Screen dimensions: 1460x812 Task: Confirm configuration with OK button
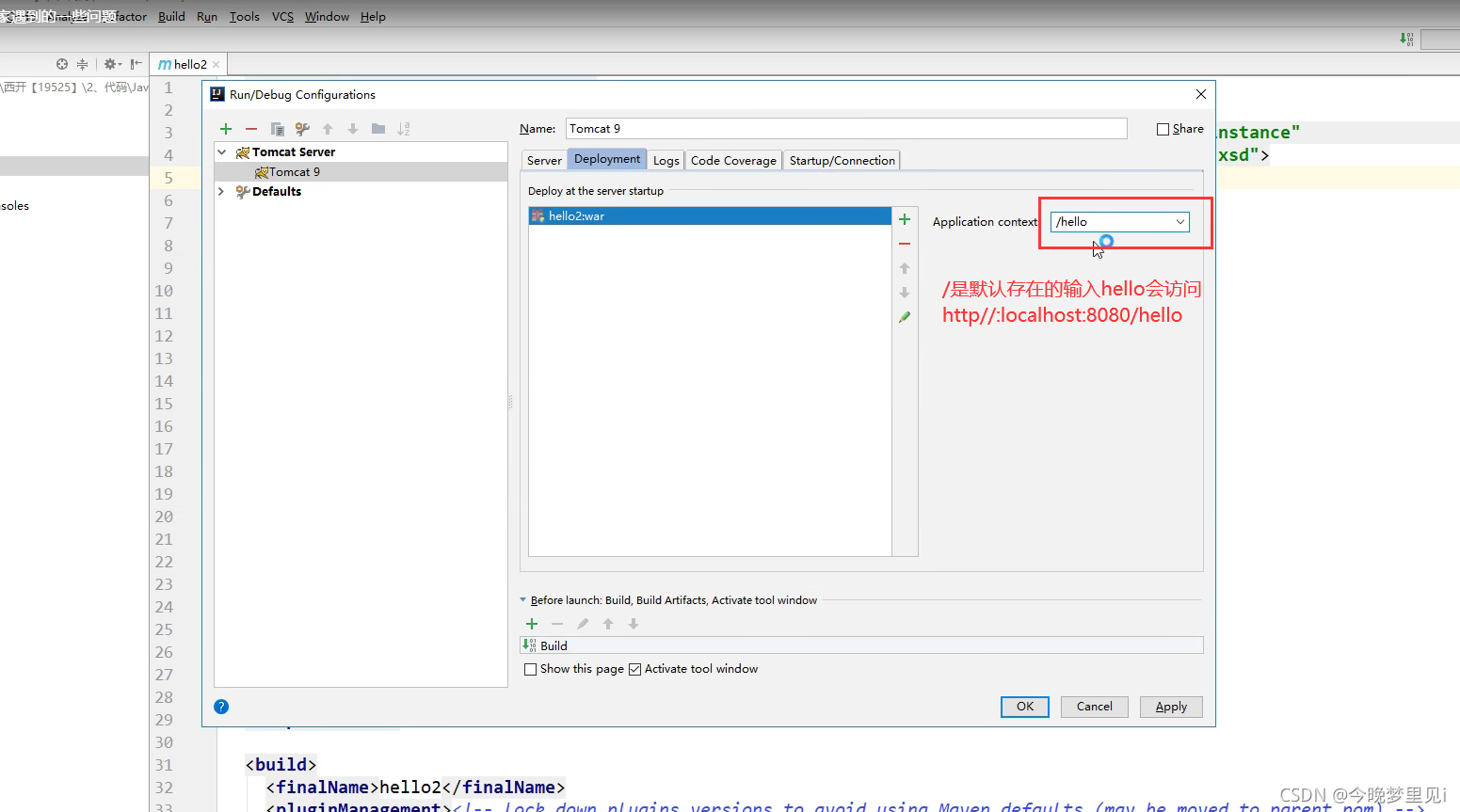click(x=1025, y=707)
